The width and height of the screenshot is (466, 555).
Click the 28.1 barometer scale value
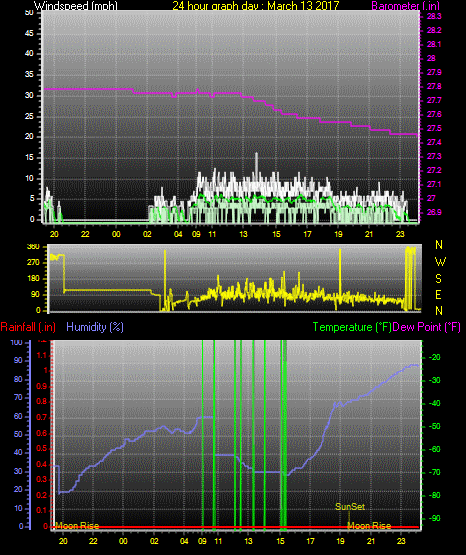434,45
